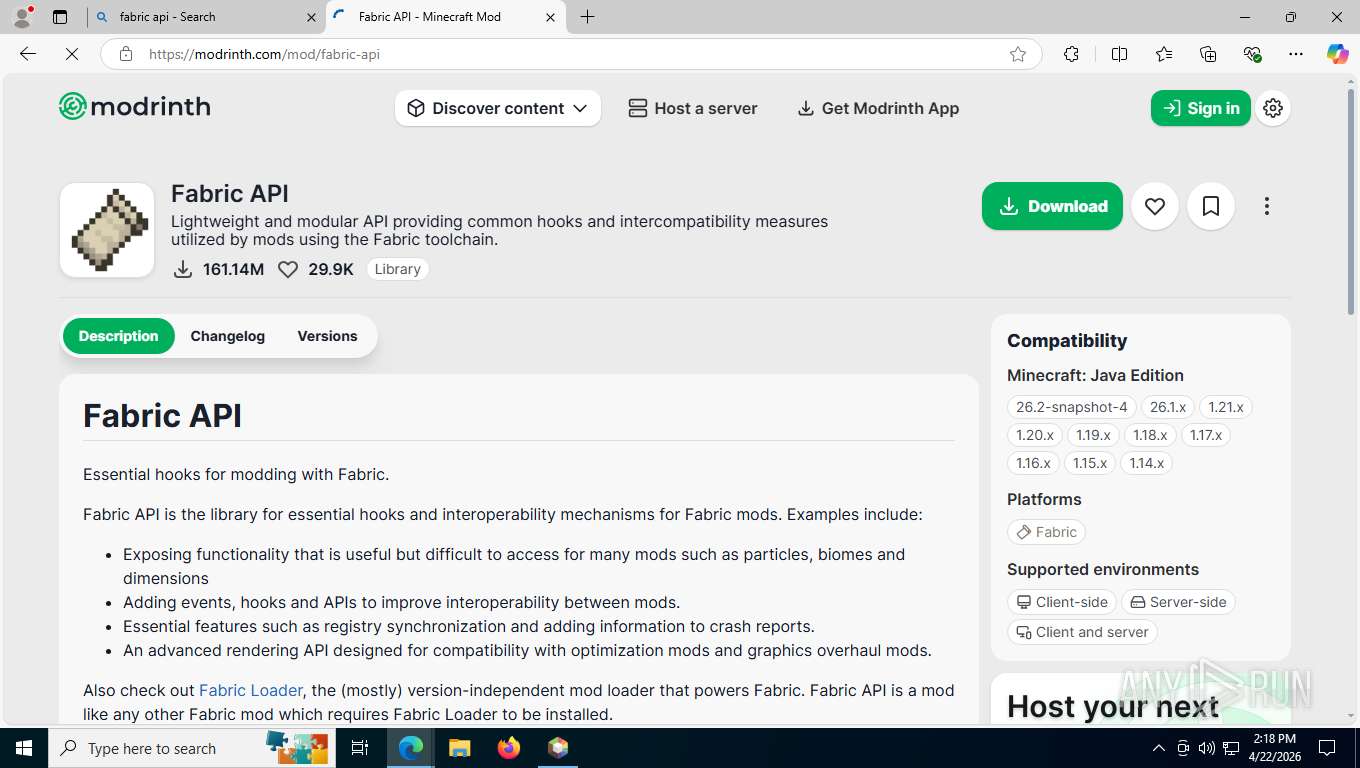Open browser Extensions puzzle icon
This screenshot has width=1360, height=768.
1071,54
